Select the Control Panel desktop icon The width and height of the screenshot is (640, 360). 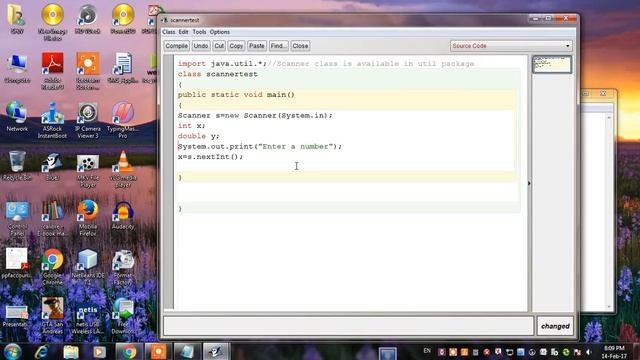pos(17,218)
